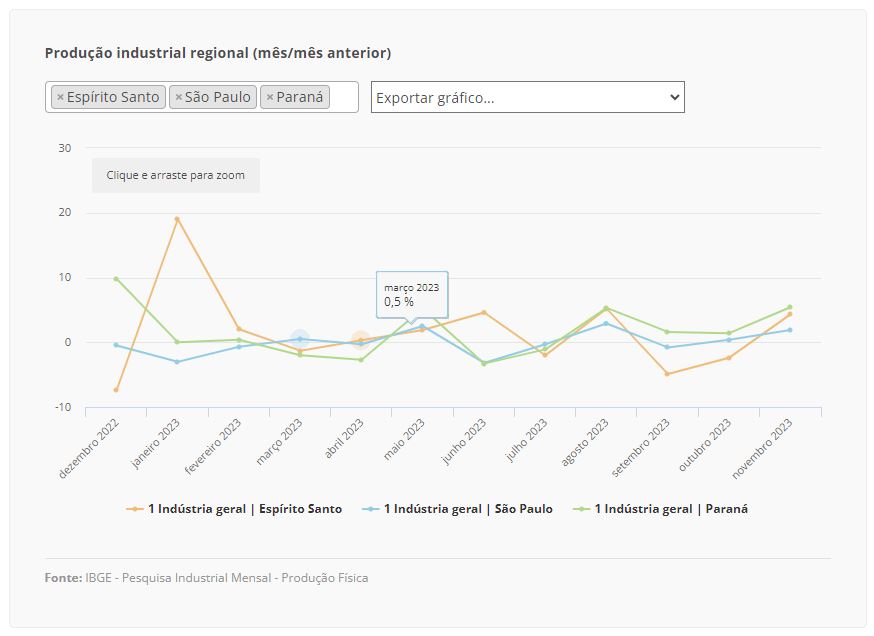Click São Paulo point at agosto 2023
Viewport: 874px width, 636px height.
606,323
